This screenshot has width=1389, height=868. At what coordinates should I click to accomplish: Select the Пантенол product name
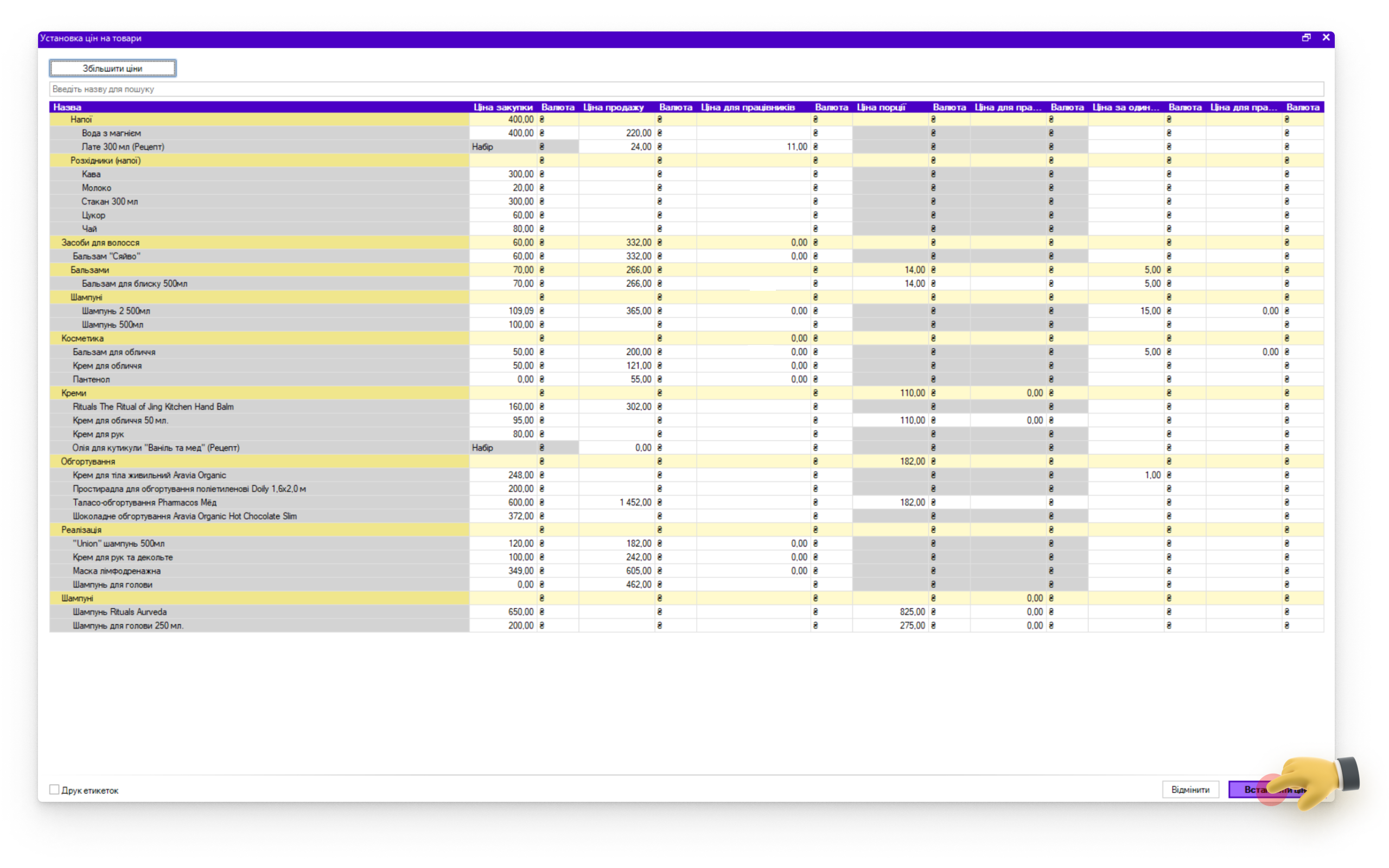(91, 379)
